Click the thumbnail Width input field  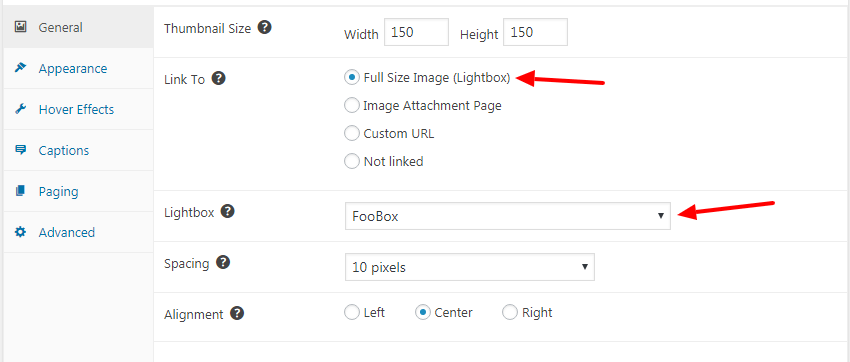[x=416, y=33]
